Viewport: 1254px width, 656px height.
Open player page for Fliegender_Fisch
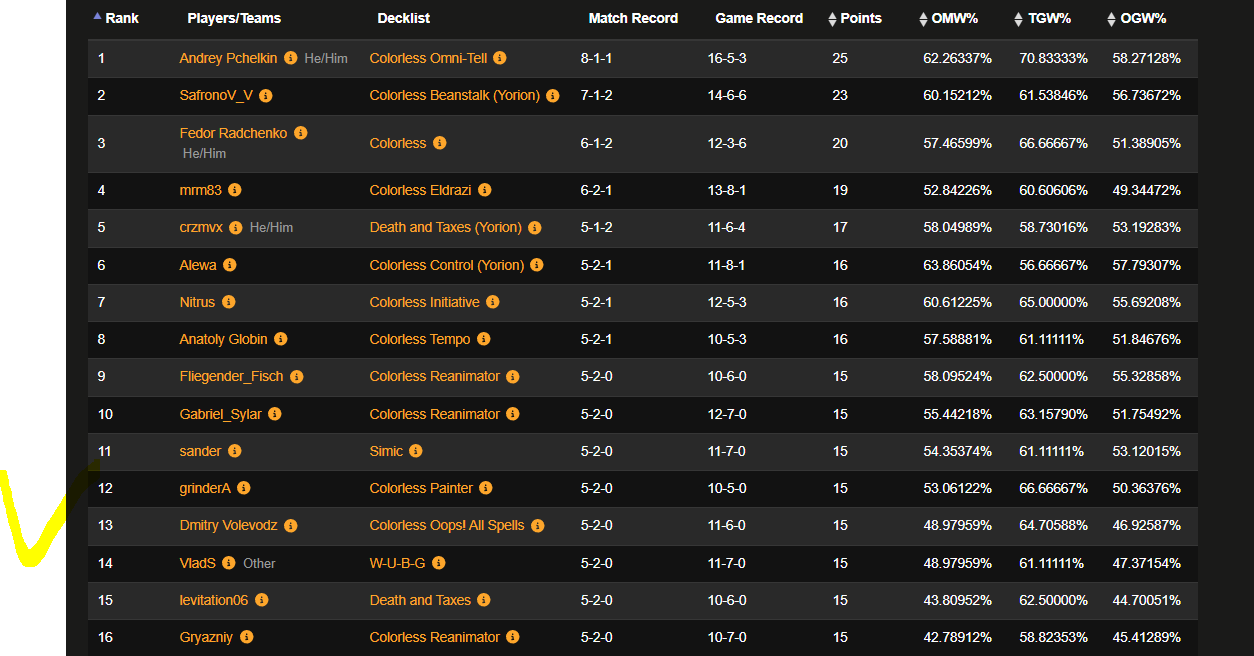pyautogui.click(x=231, y=376)
